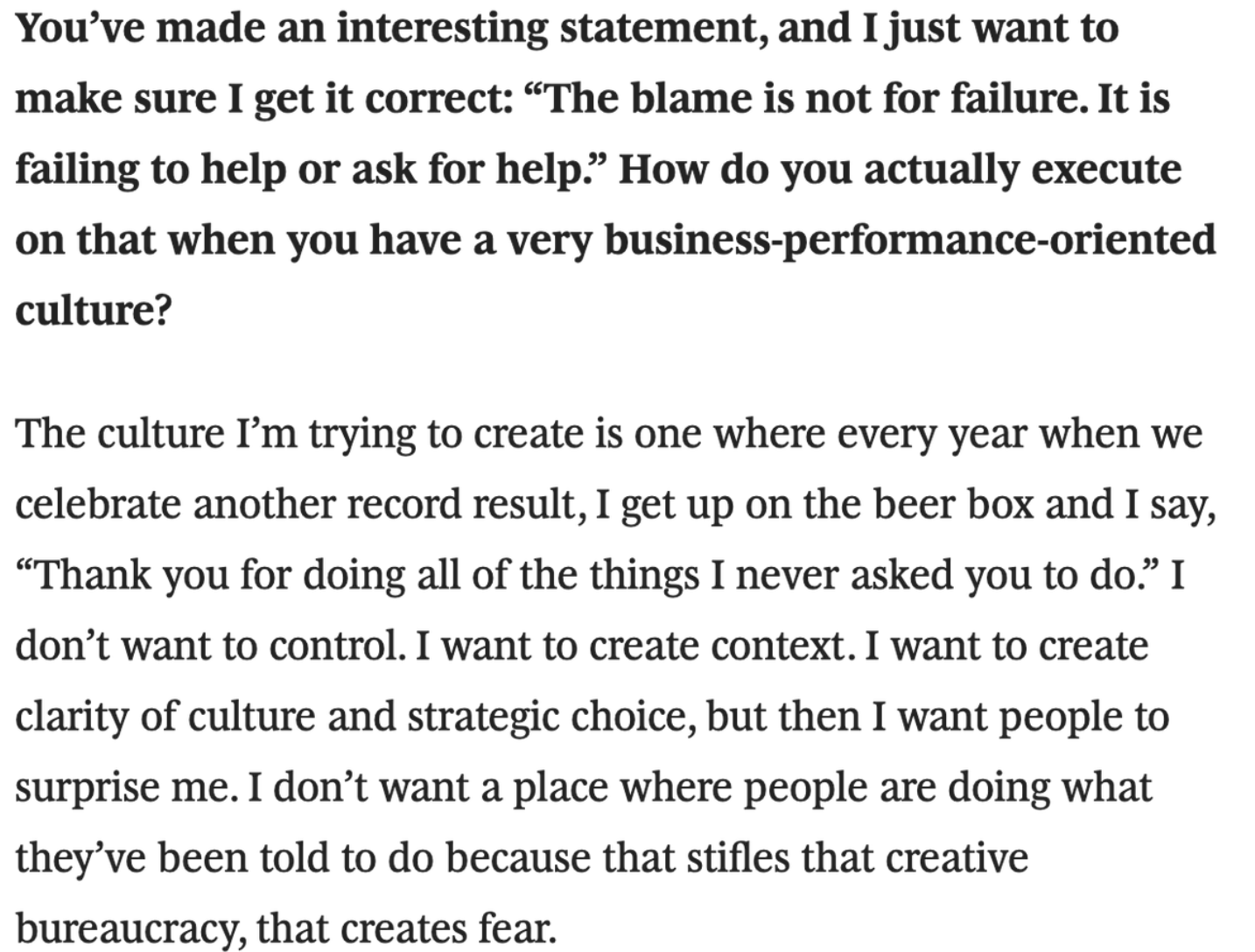This screenshot has height=952, width=1255.
Task: Click the bold word "culture?" ending the question
Action: coord(93,311)
